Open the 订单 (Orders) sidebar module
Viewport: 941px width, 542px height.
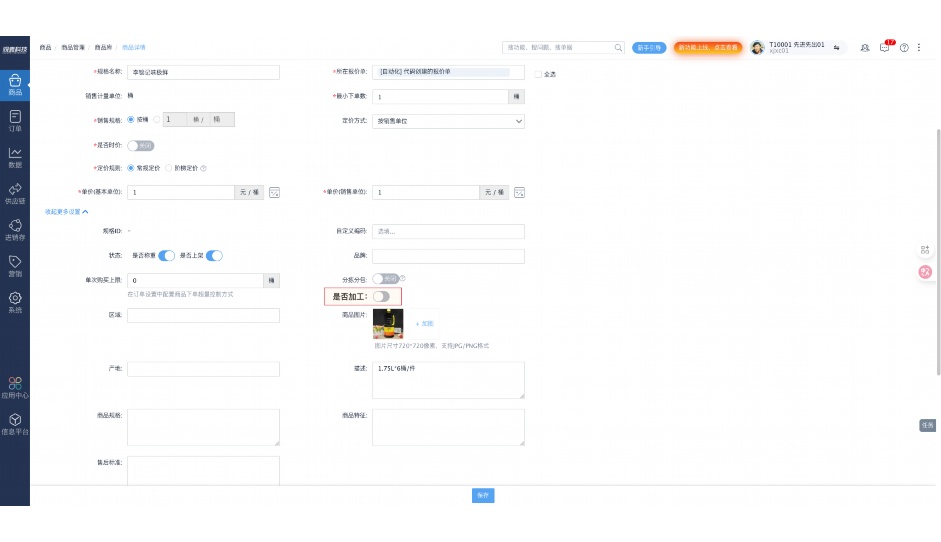click(x=15, y=120)
